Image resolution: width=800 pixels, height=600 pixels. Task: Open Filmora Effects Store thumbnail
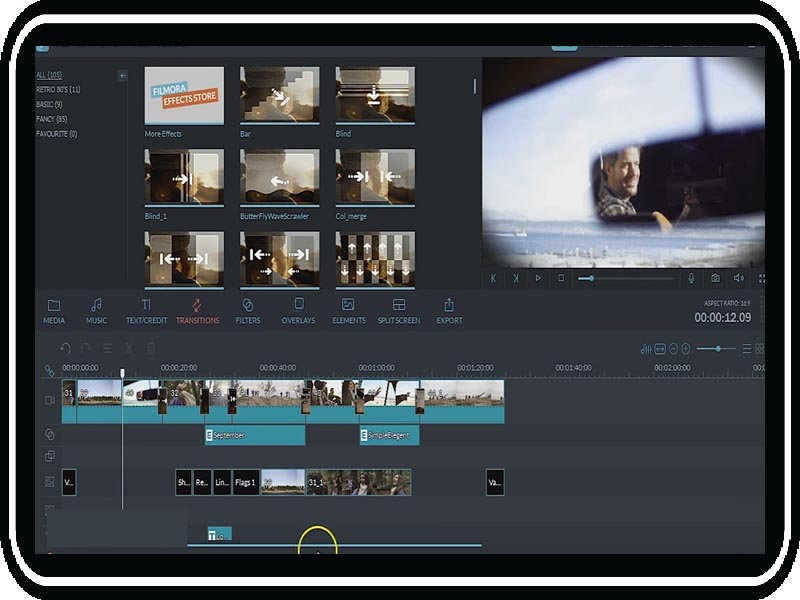point(184,95)
